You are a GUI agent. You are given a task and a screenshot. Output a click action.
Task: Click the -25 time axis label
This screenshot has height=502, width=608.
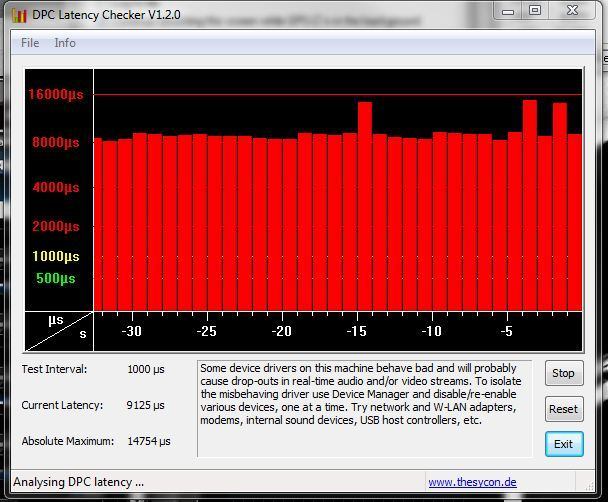point(206,331)
